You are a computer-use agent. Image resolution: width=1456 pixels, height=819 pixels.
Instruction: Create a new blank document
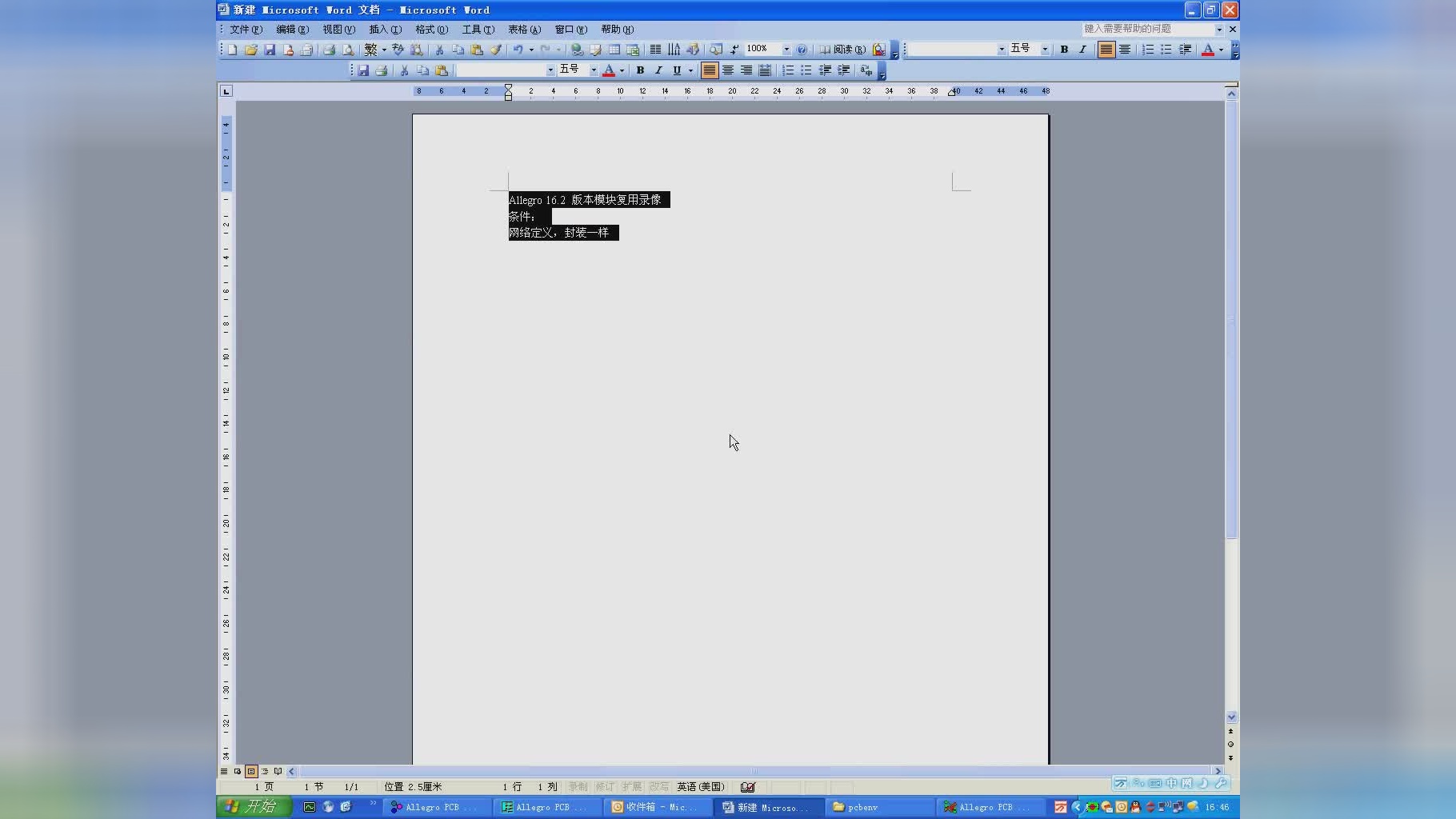(x=232, y=50)
